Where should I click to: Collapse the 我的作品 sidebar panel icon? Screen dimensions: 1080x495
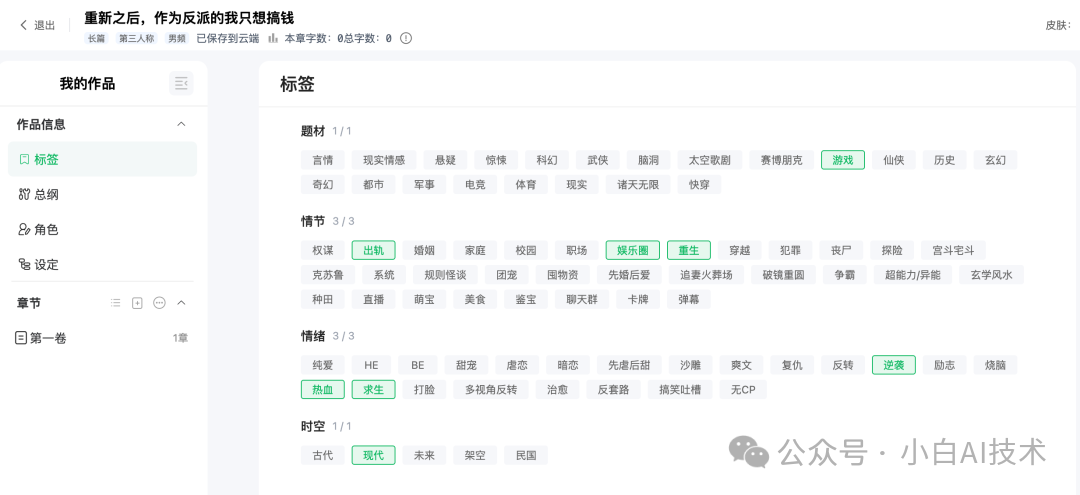pyautogui.click(x=181, y=83)
